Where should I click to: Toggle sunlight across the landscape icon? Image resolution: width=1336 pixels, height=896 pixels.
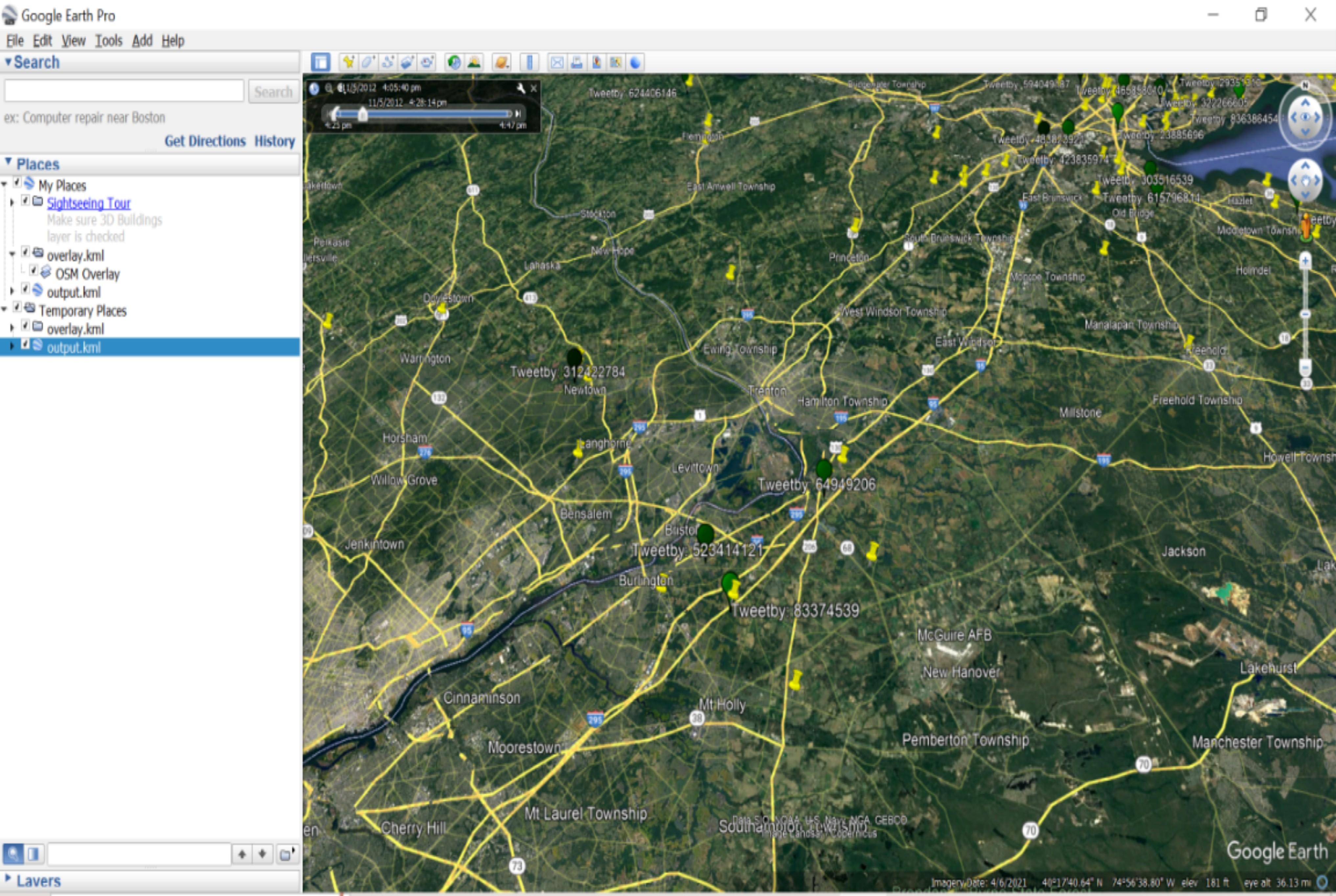[x=474, y=62]
